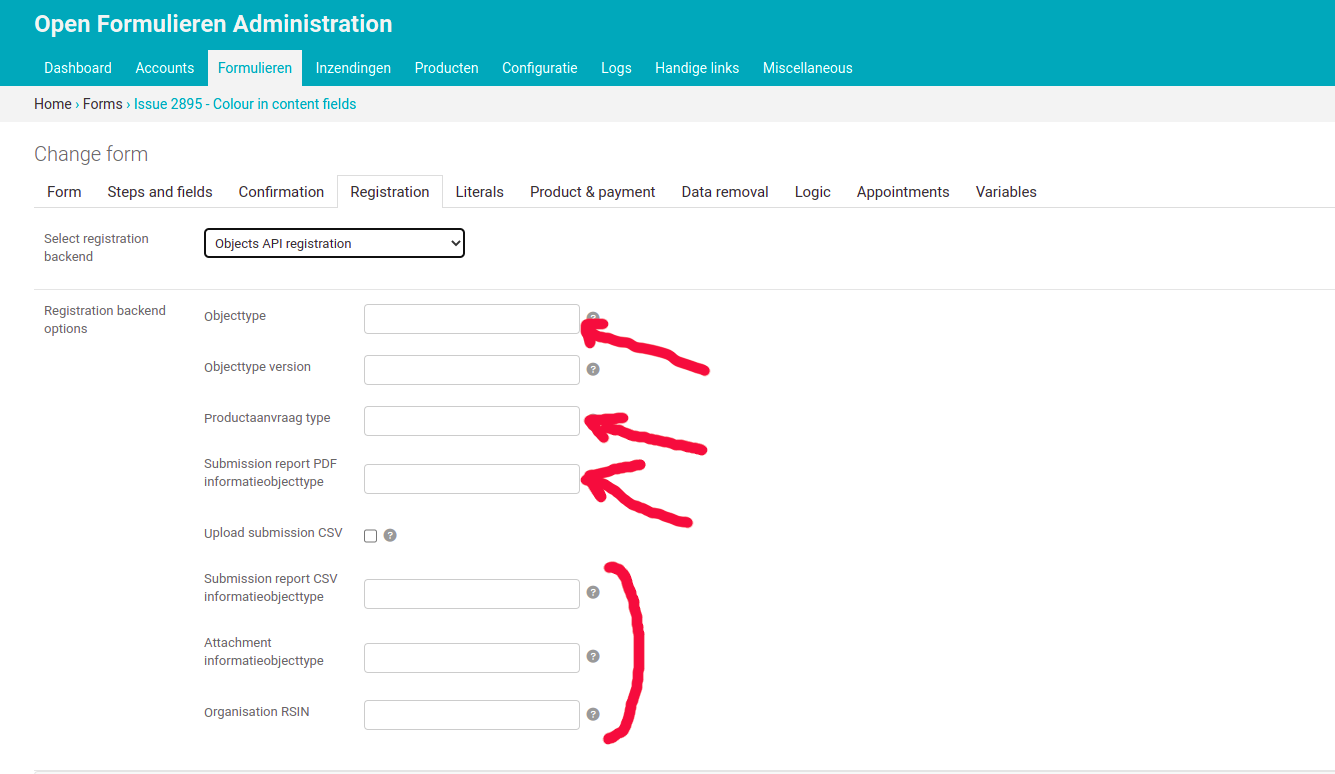This screenshot has width=1335, height=774.
Task: Open help tooltip for Objecttype version
Action: point(593,369)
